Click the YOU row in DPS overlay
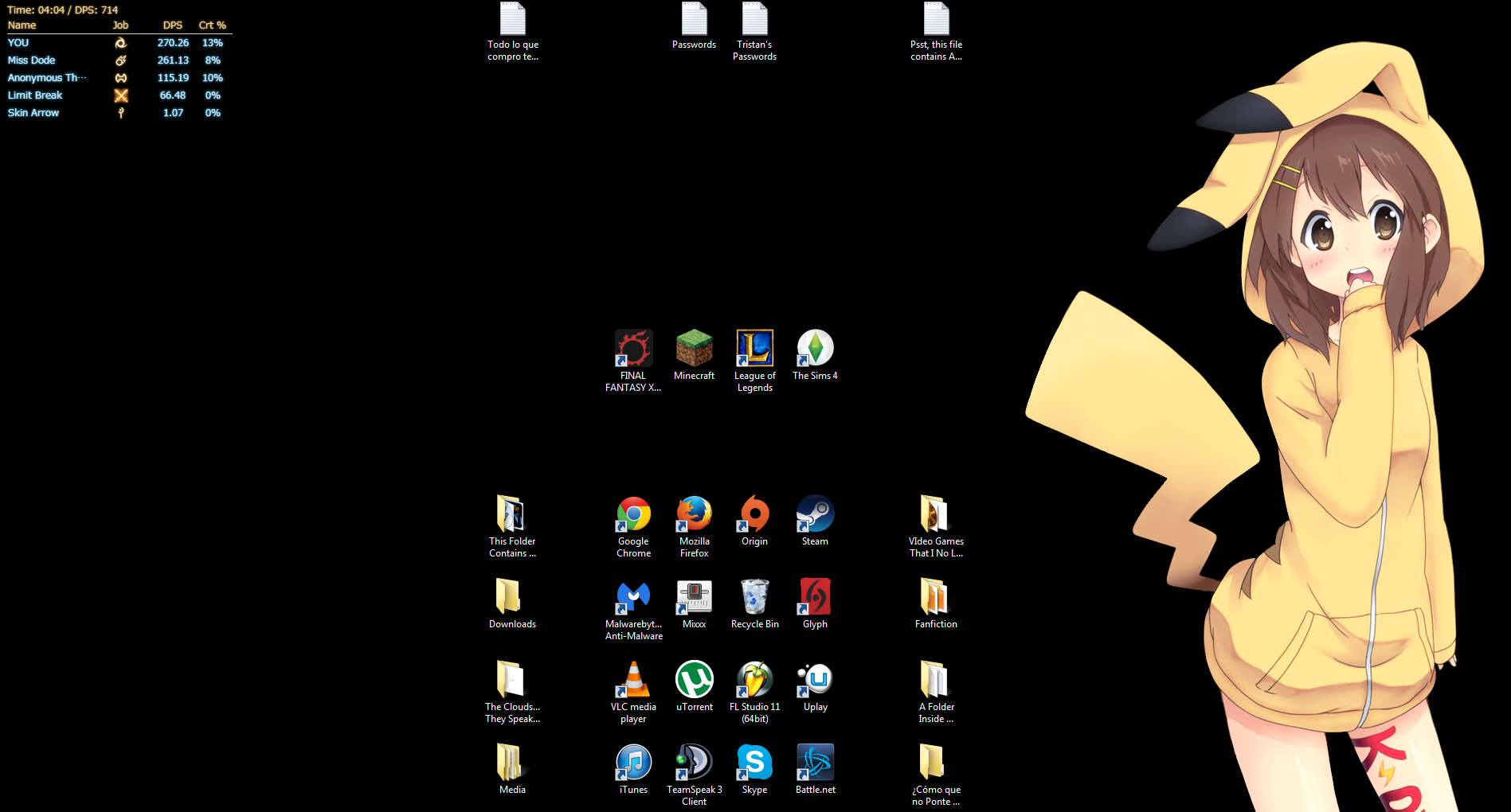The height and width of the screenshot is (812, 1511). [x=118, y=43]
